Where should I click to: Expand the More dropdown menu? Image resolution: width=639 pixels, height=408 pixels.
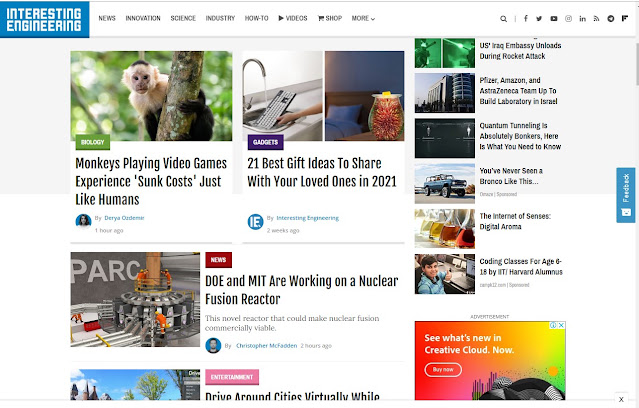tap(363, 18)
